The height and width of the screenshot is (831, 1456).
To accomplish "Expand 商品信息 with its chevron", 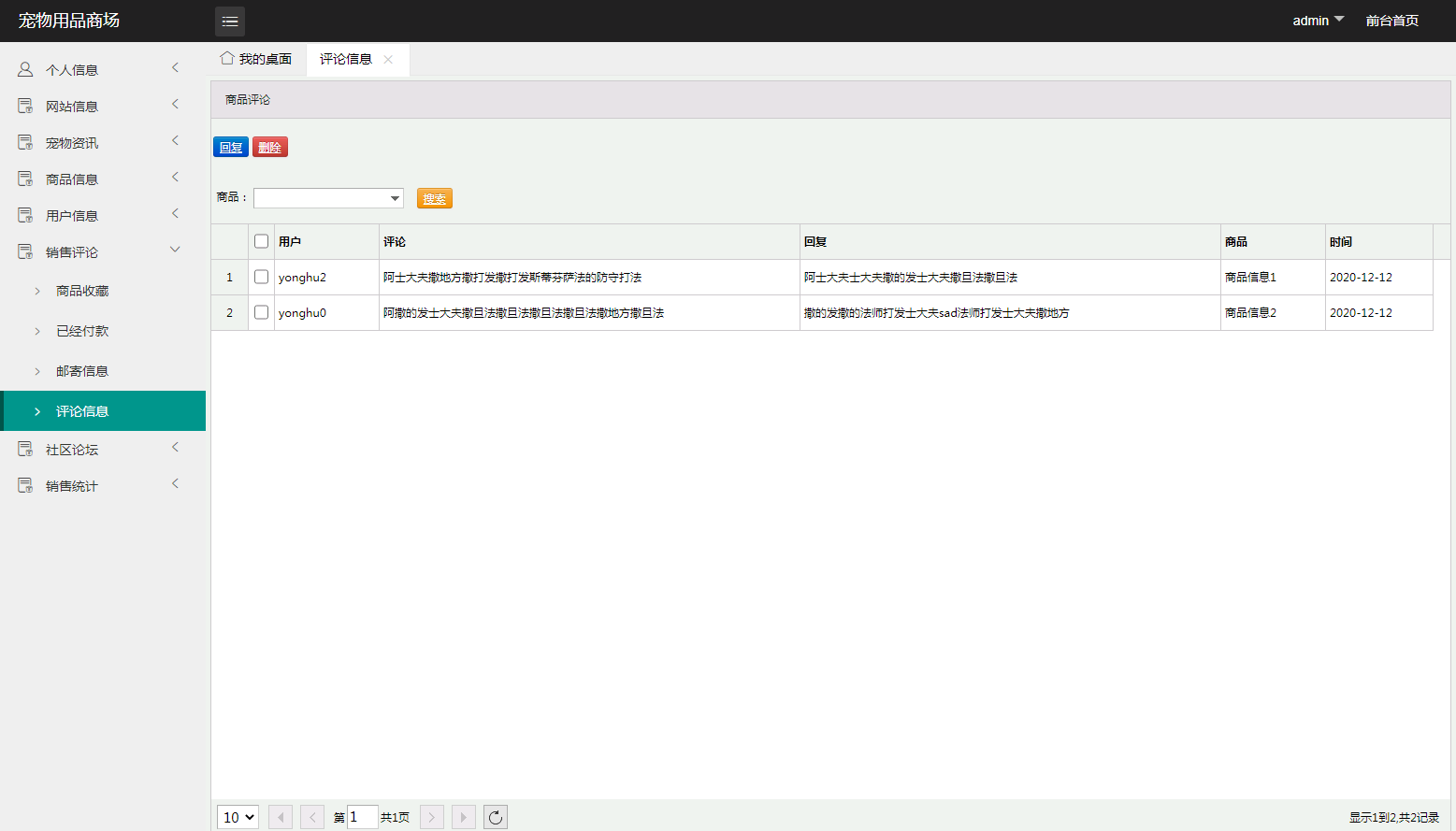I will point(175,177).
